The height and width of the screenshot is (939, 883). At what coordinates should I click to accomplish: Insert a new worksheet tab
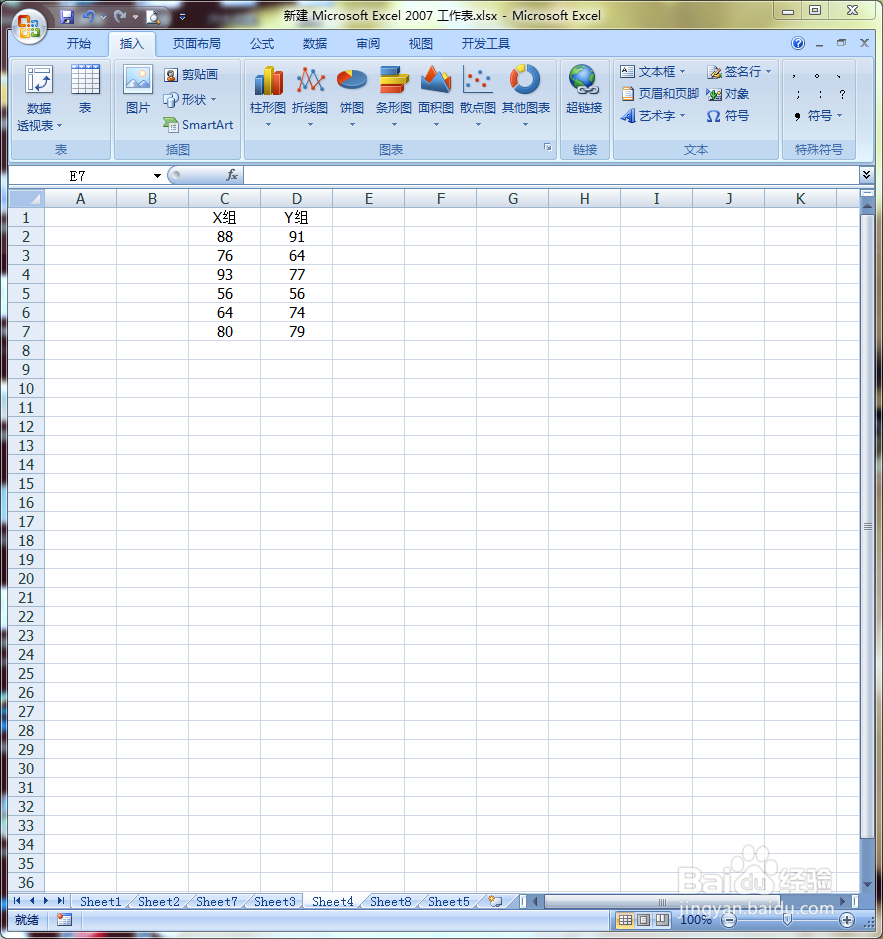(495, 901)
